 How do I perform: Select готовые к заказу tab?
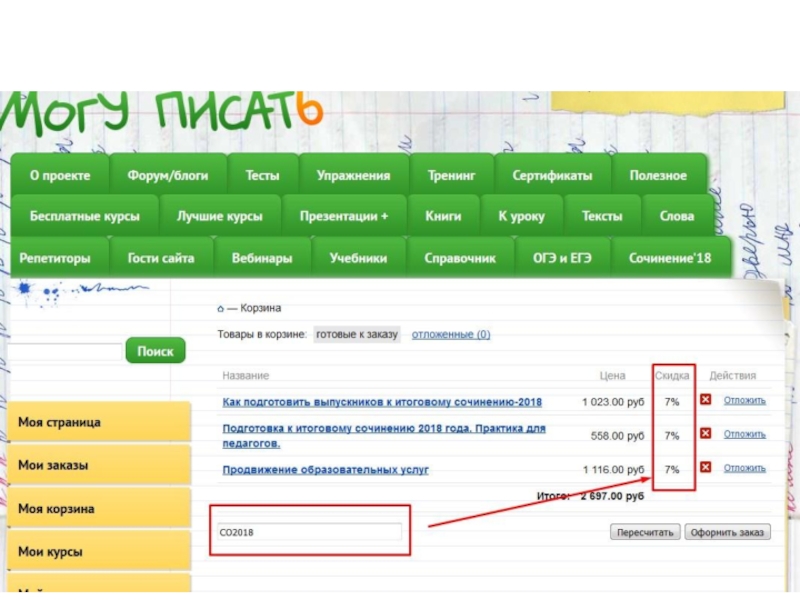point(357,334)
